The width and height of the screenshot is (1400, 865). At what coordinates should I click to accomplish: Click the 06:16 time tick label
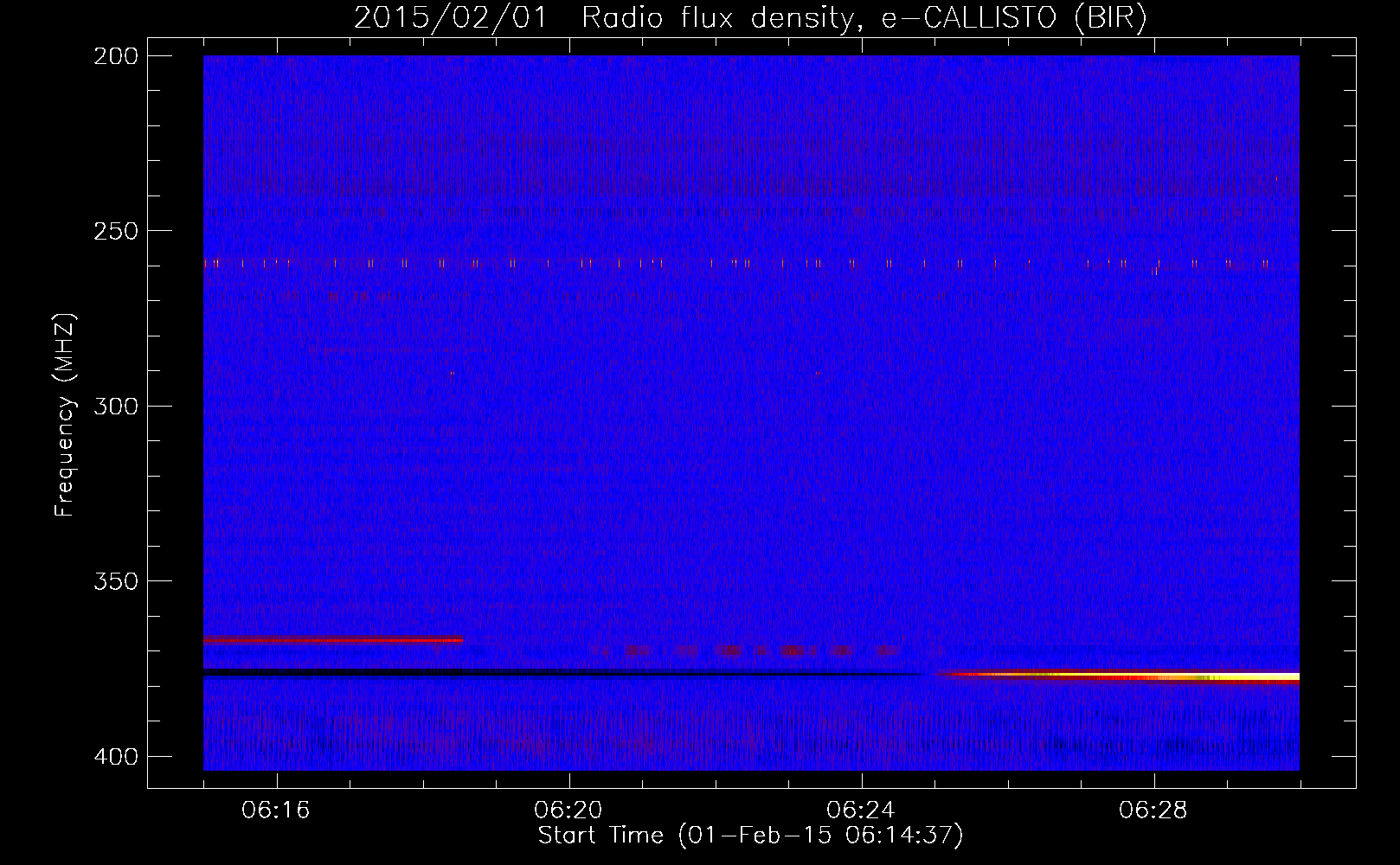click(x=276, y=811)
